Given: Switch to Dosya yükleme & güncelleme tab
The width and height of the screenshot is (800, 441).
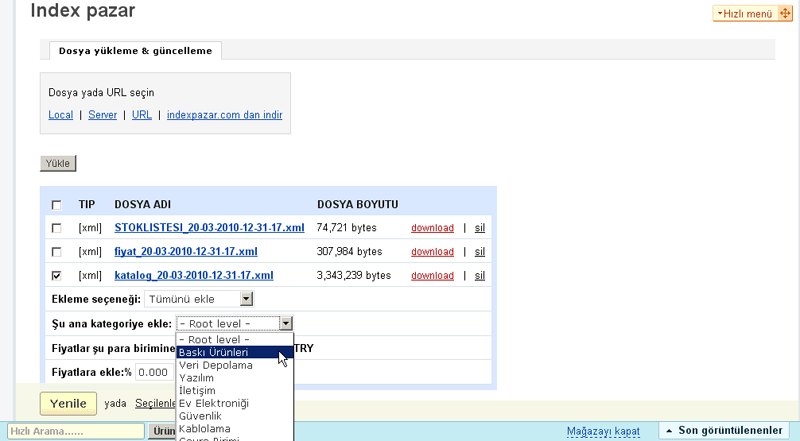Looking at the screenshot, I should pyautogui.click(x=135, y=51).
